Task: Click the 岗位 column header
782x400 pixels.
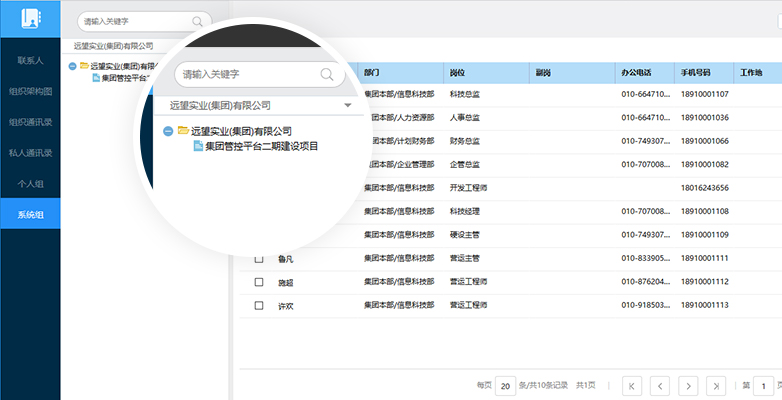Action: [458, 73]
